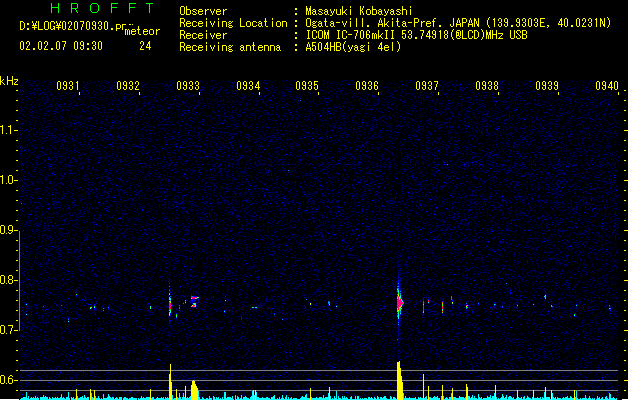This screenshot has height=400, width=629.
Task: Click the 0932 time axis marker
Action: click(128, 85)
